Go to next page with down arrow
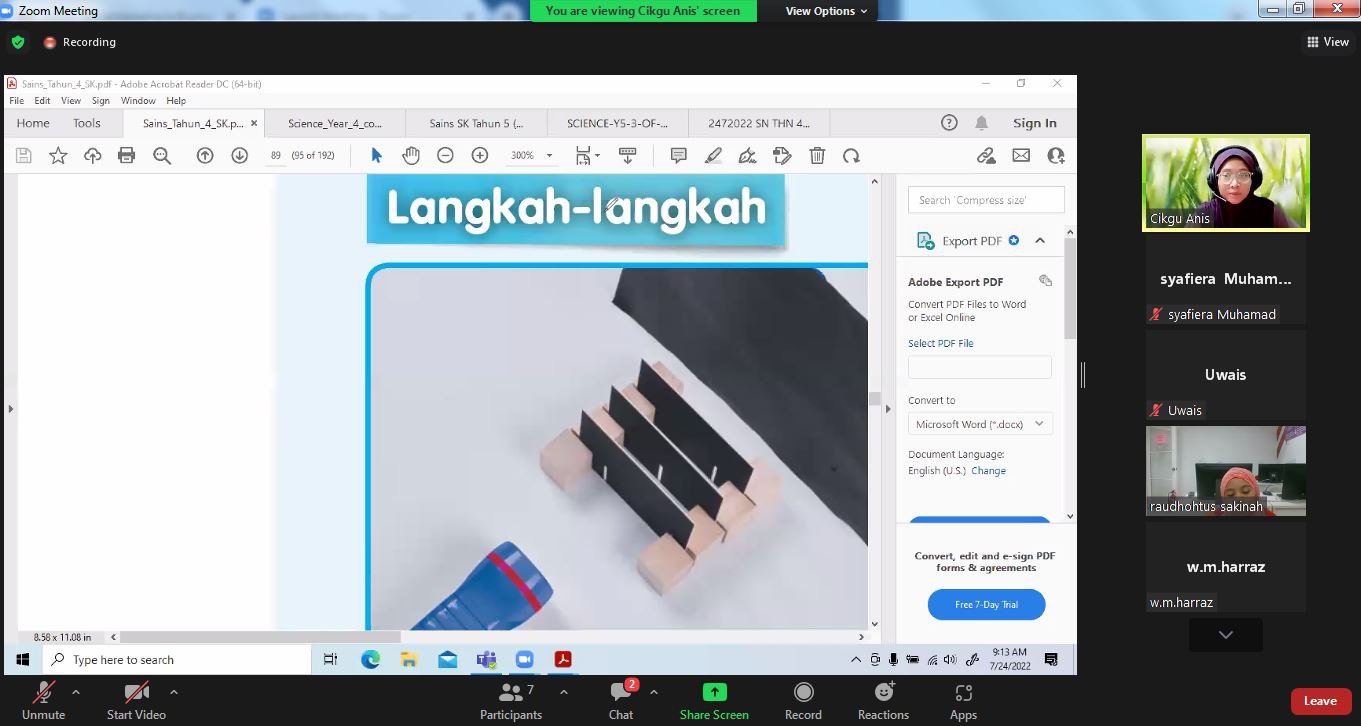The image size is (1361, 726). [x=239, y=155]
